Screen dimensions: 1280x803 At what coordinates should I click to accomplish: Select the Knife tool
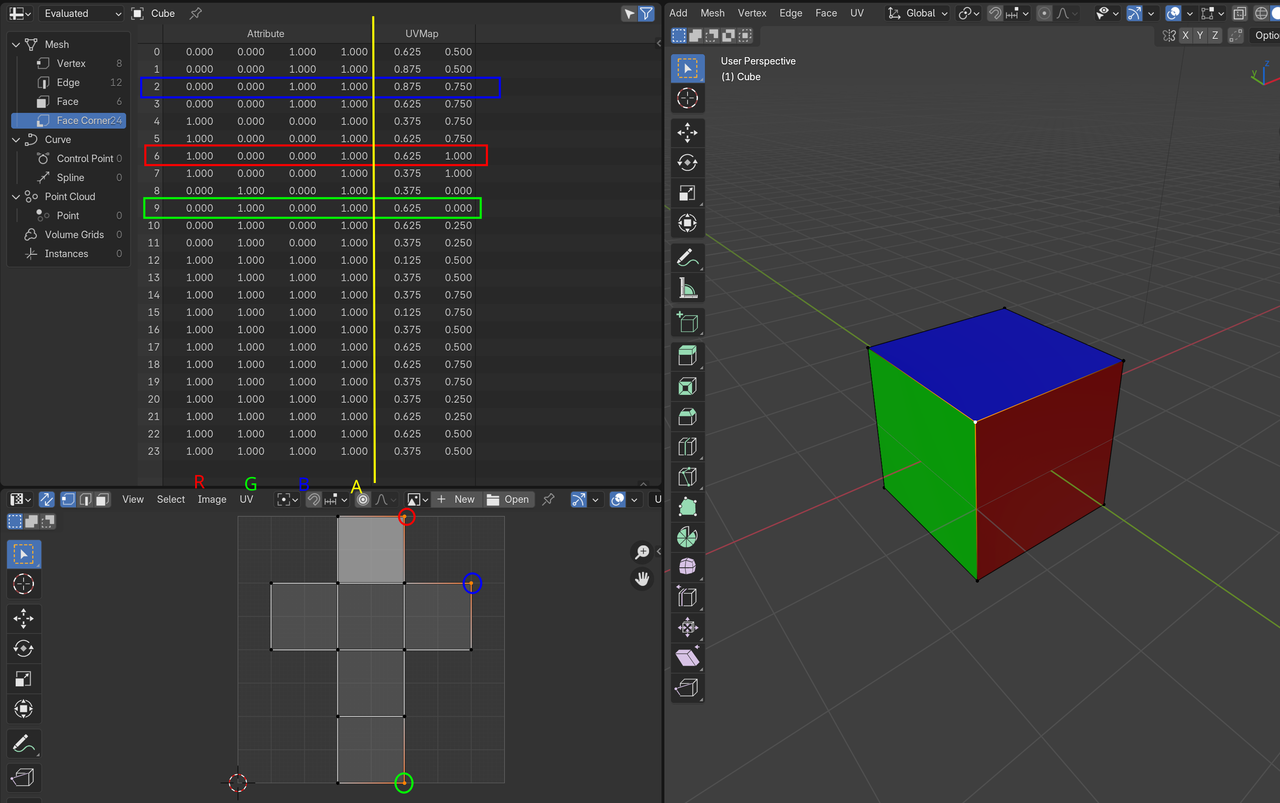(x=688, y=476)
